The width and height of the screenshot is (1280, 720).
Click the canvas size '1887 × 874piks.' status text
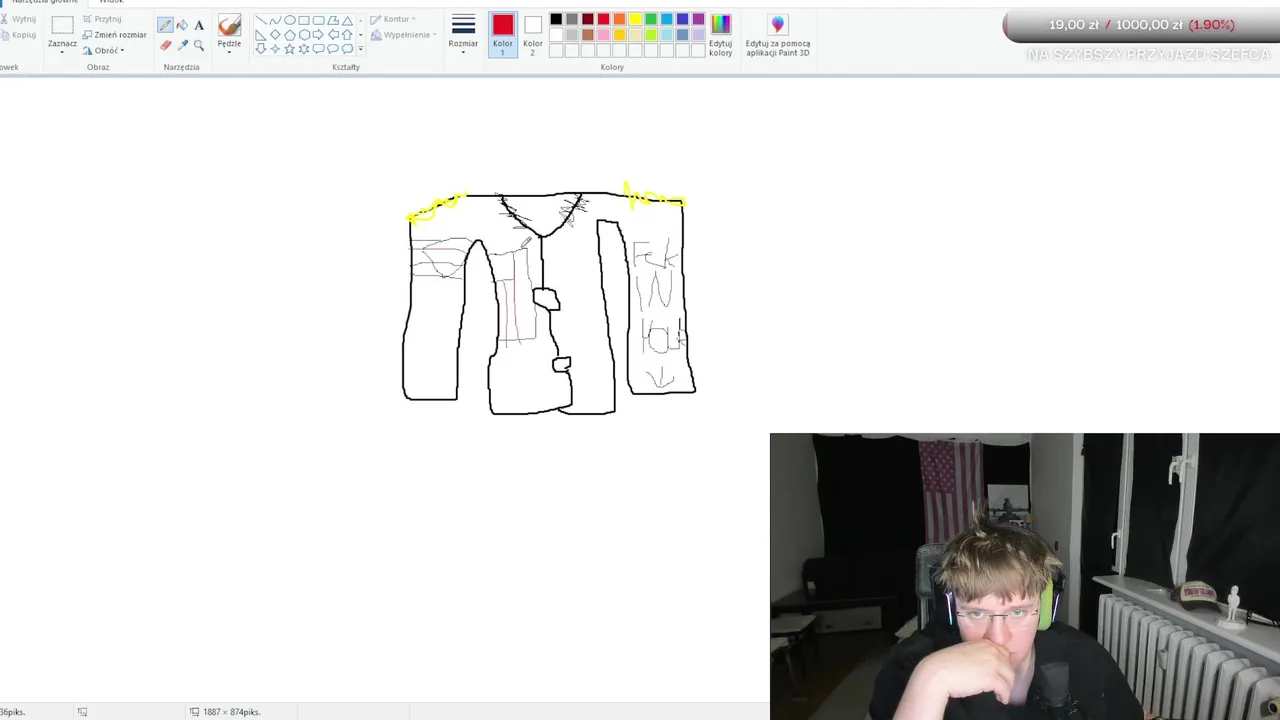click(232, 712)
